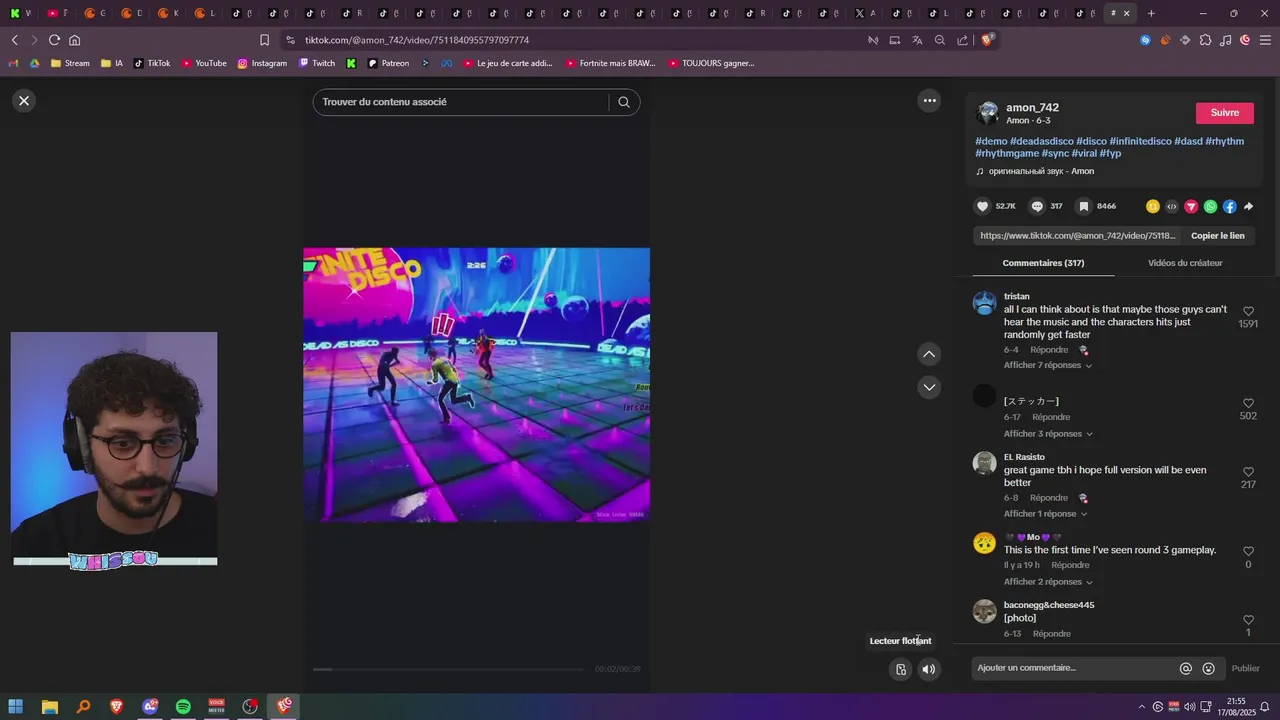Bookmark this page in address bar
1280x720 pixels.
click(264, 40)
